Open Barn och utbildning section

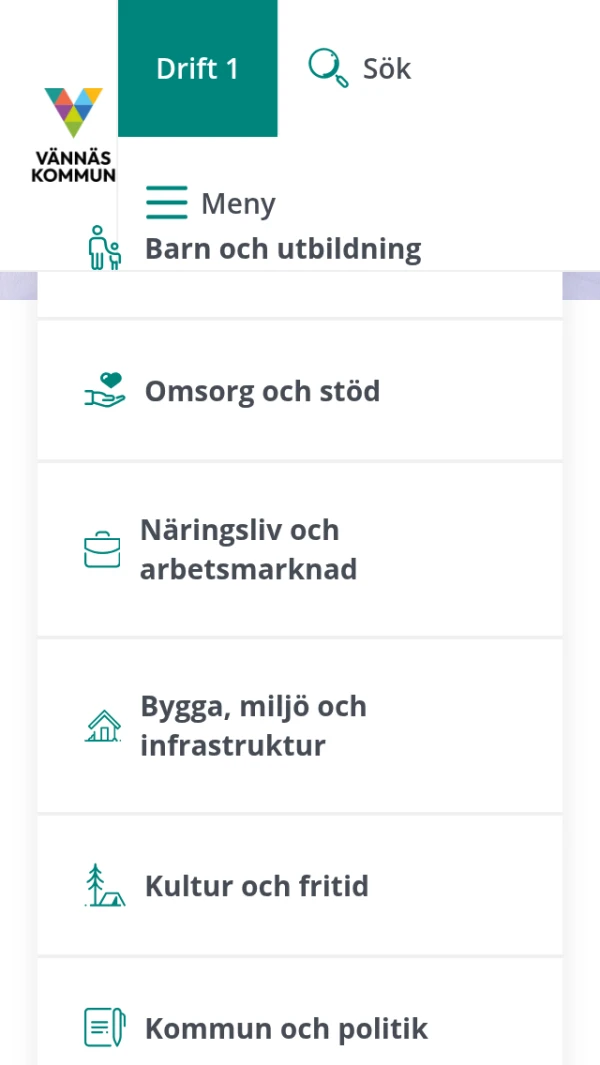(x=283, y=248)
